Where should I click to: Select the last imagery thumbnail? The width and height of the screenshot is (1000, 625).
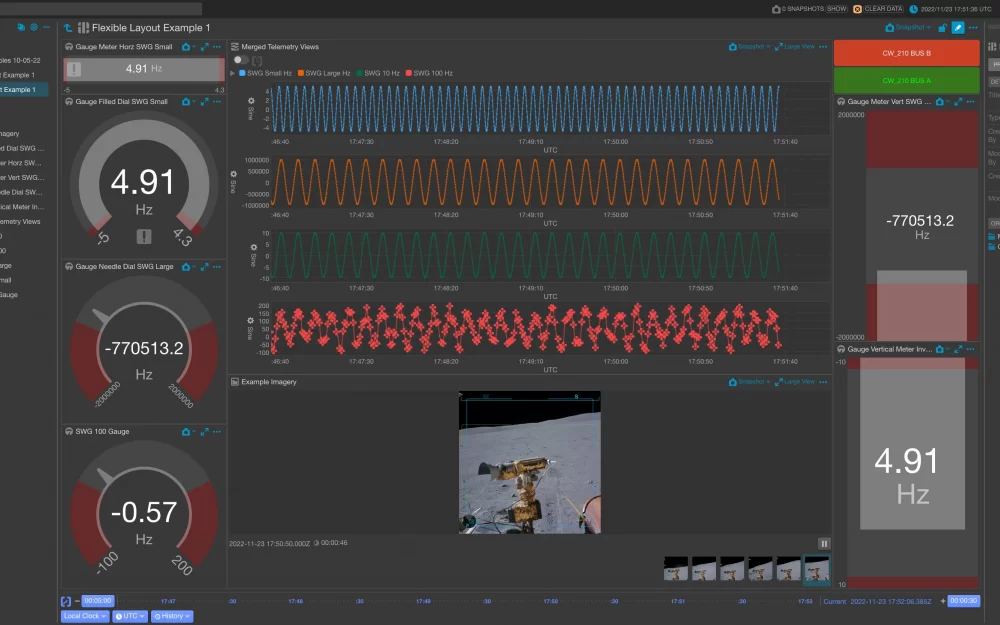tap(817, 569)
